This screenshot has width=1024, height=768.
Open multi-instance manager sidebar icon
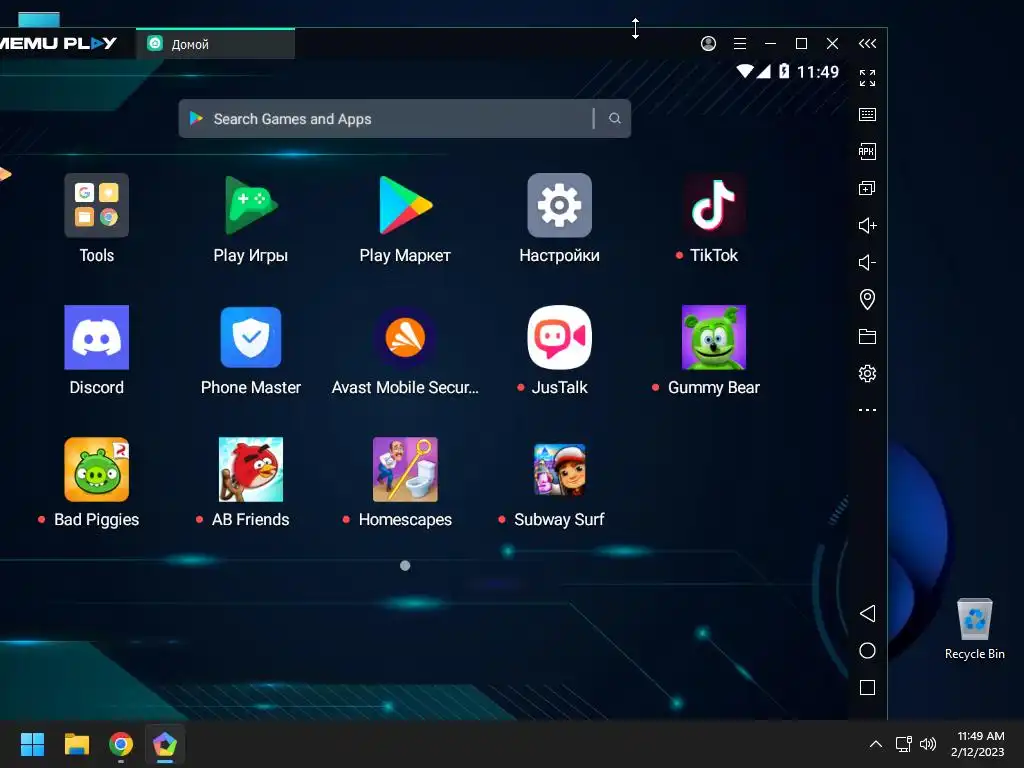pyautogui.click(x=867, y=189)
